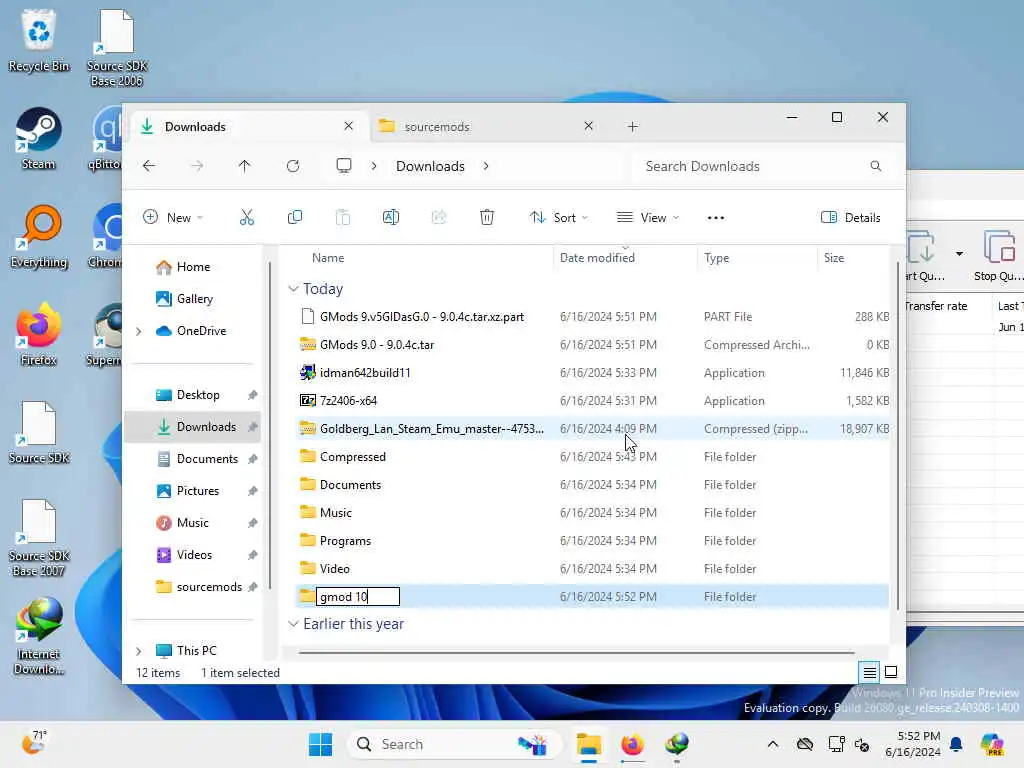1024x768 pixels.
Task: Open Internet Download Manager taskbar icon
Action: pos(677,744)
